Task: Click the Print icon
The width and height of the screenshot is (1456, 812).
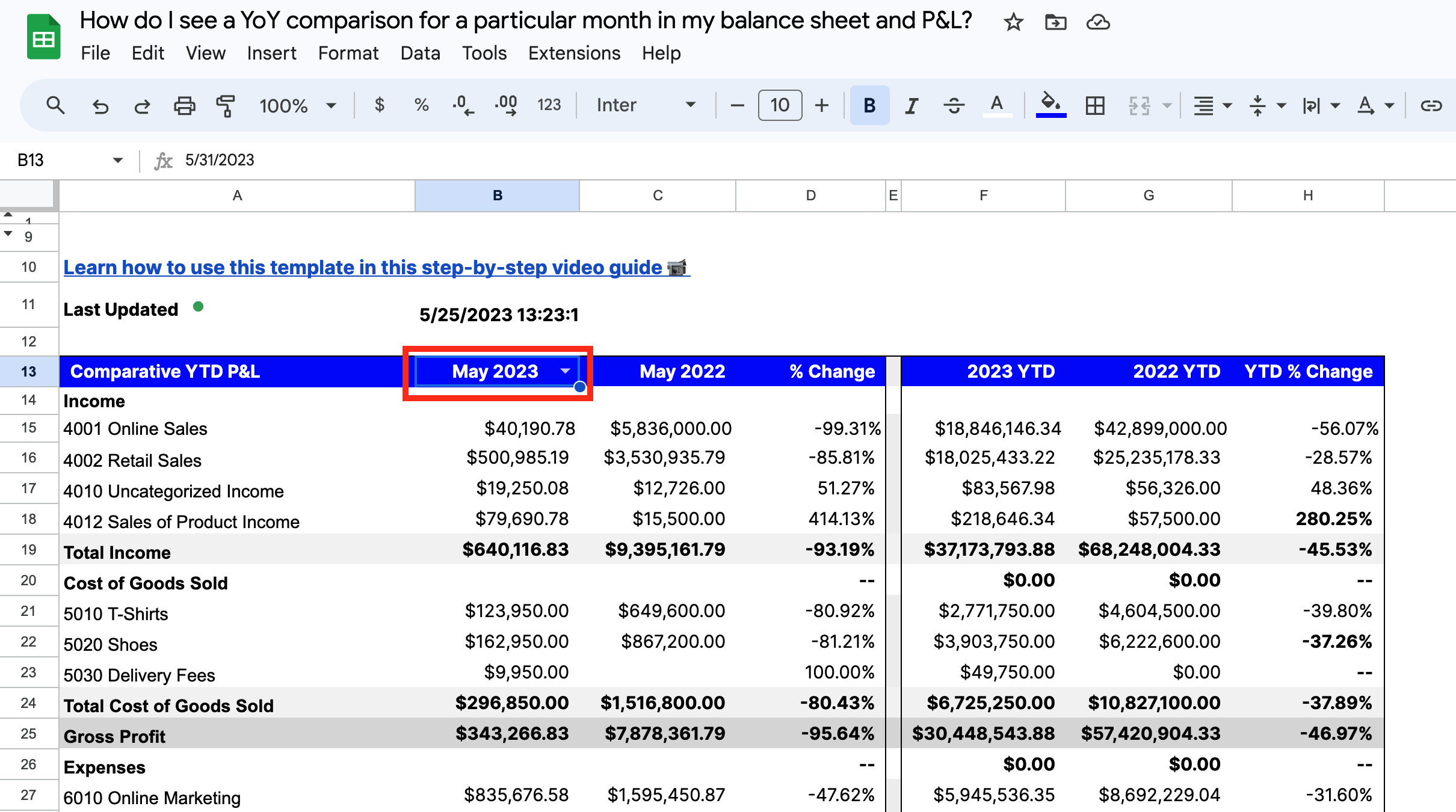Action: [184, 106]
